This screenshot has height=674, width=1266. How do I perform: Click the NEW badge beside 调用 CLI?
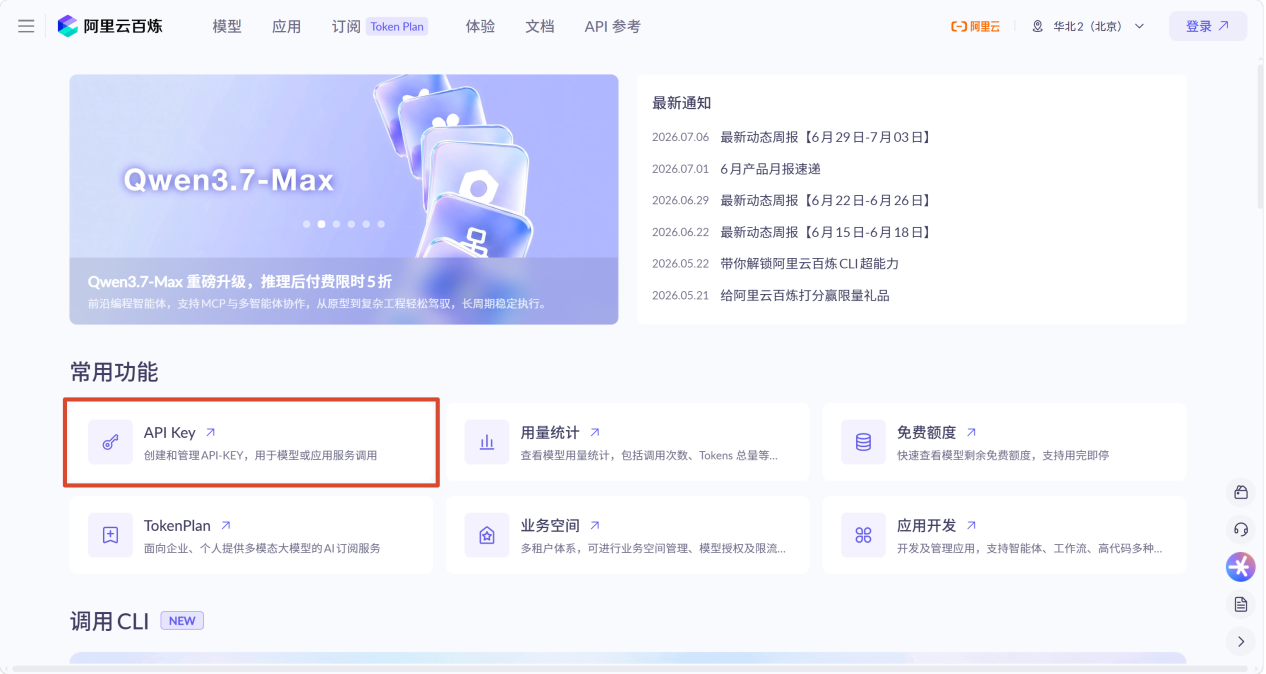182,621
